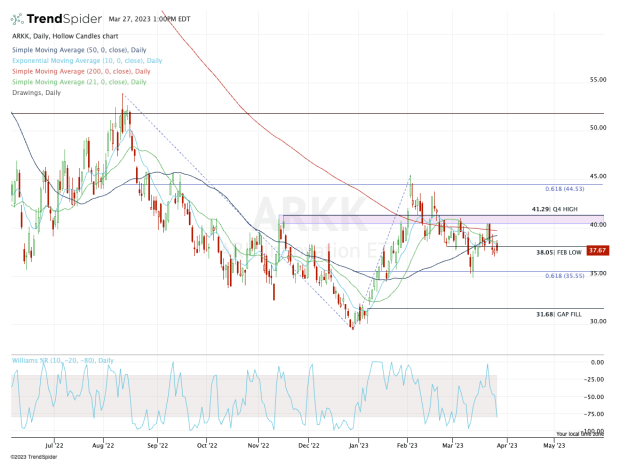Screen dimensions: 620x462
Task: Select the ARKK, Daily, Hollow Candles chart title
Action: point(62,38)
